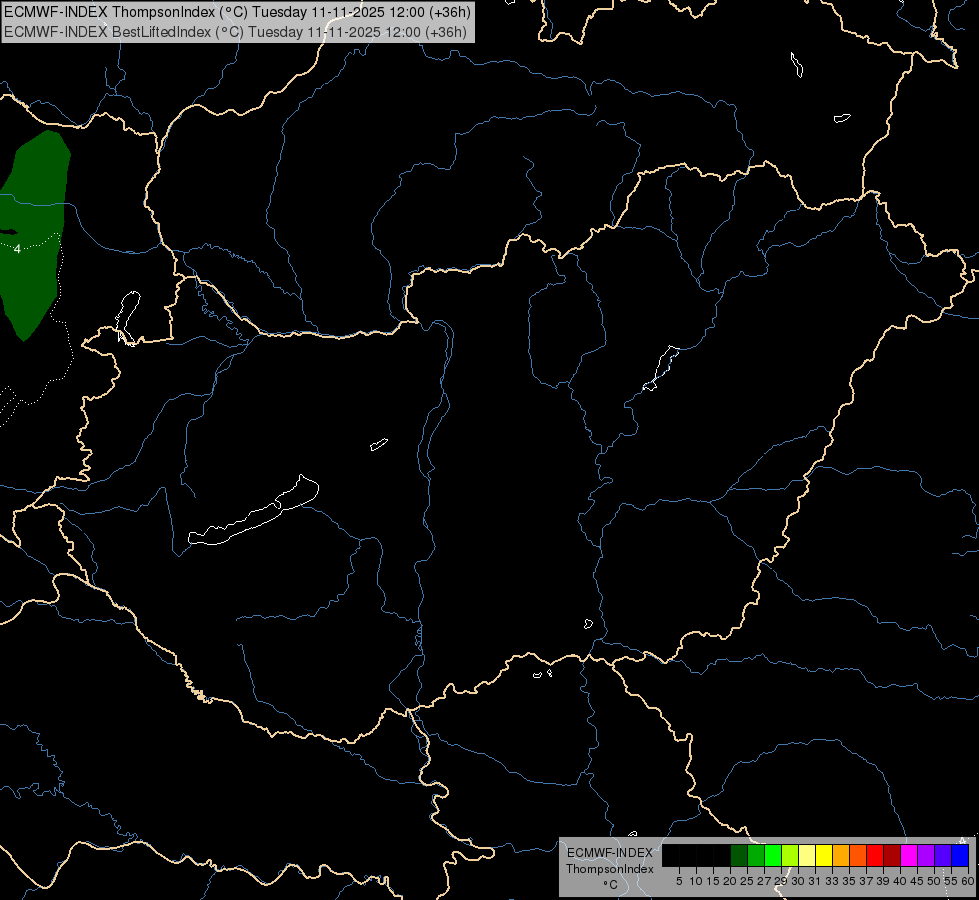This screenshot has width=979, height=900.
Task: Click the '°C' unit label in legend
Action: (610, 884)
